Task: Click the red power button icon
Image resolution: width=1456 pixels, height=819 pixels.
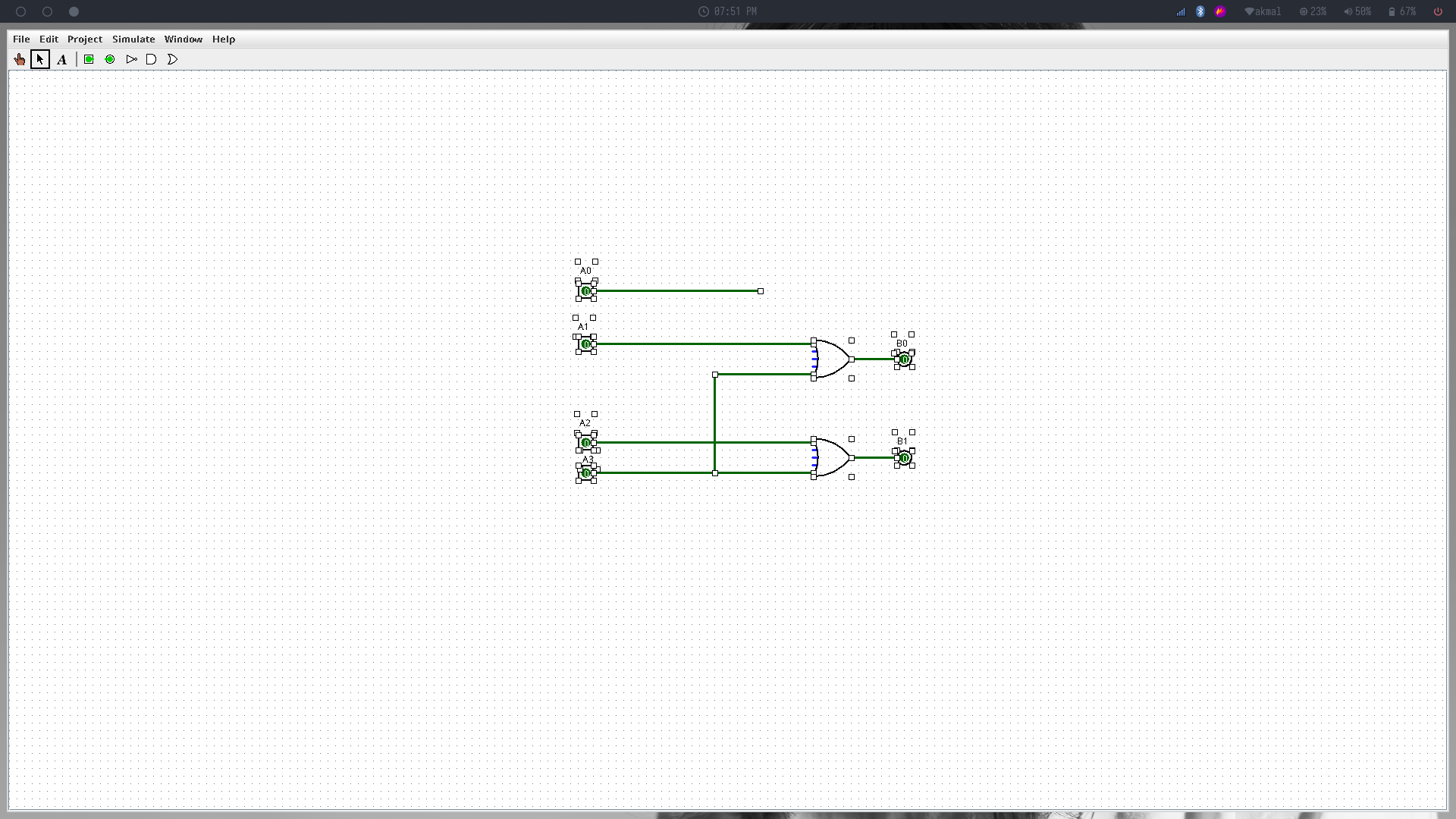Action: click(1438, 11)
